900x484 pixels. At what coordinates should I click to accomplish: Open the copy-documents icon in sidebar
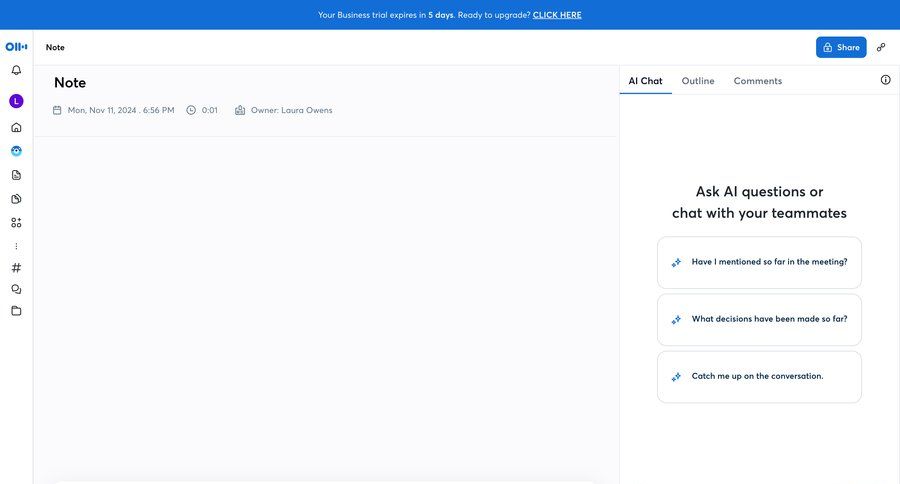[x=16, y=199]
